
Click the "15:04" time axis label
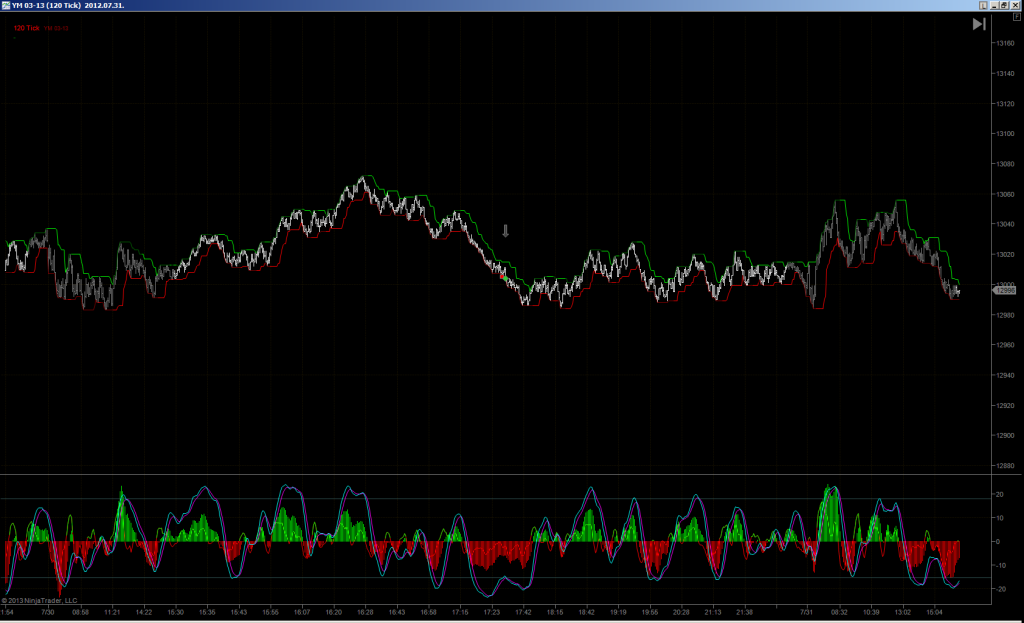click(935, 613)
